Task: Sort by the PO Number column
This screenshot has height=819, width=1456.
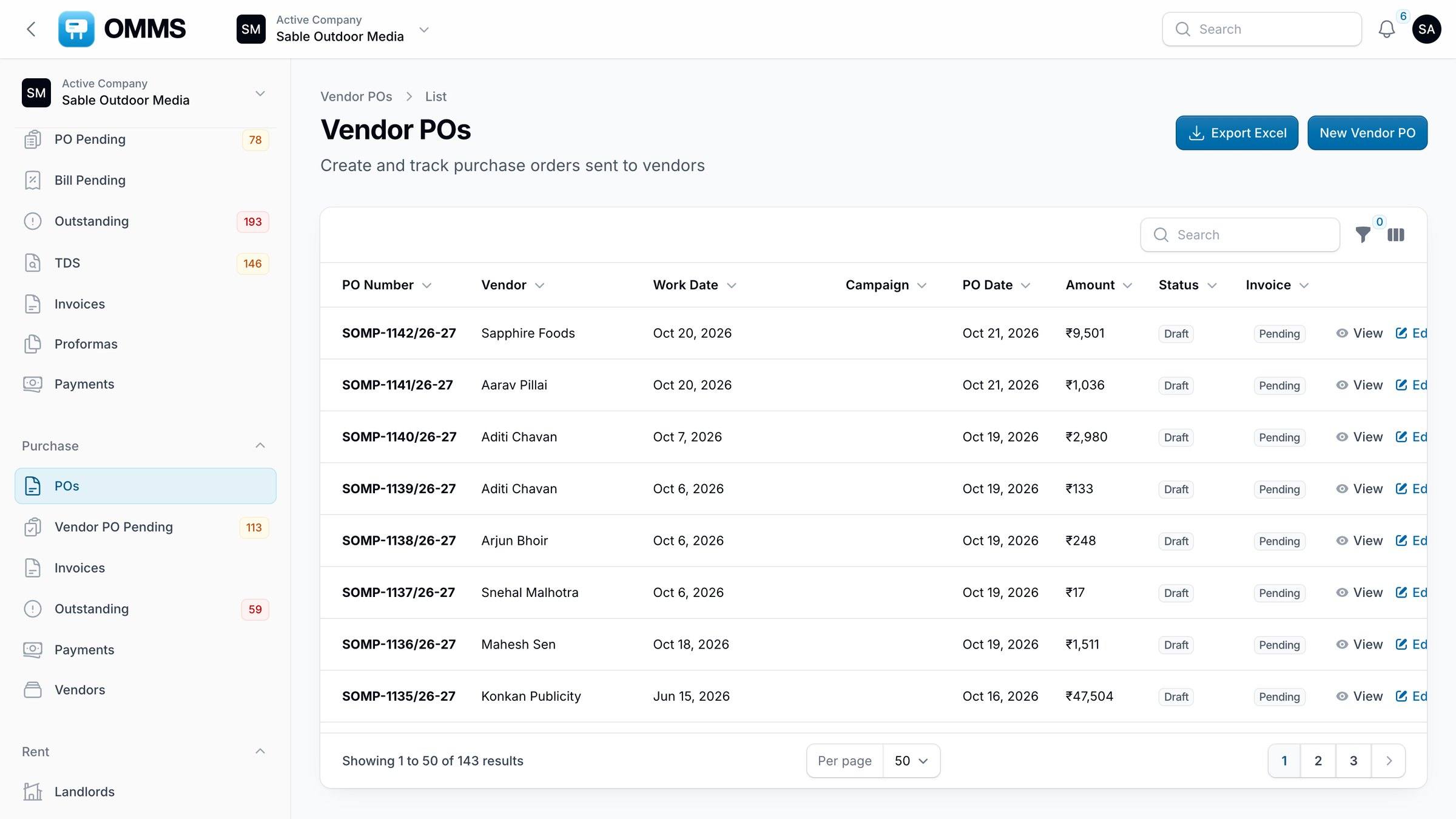Action: [x=386, y=285]
